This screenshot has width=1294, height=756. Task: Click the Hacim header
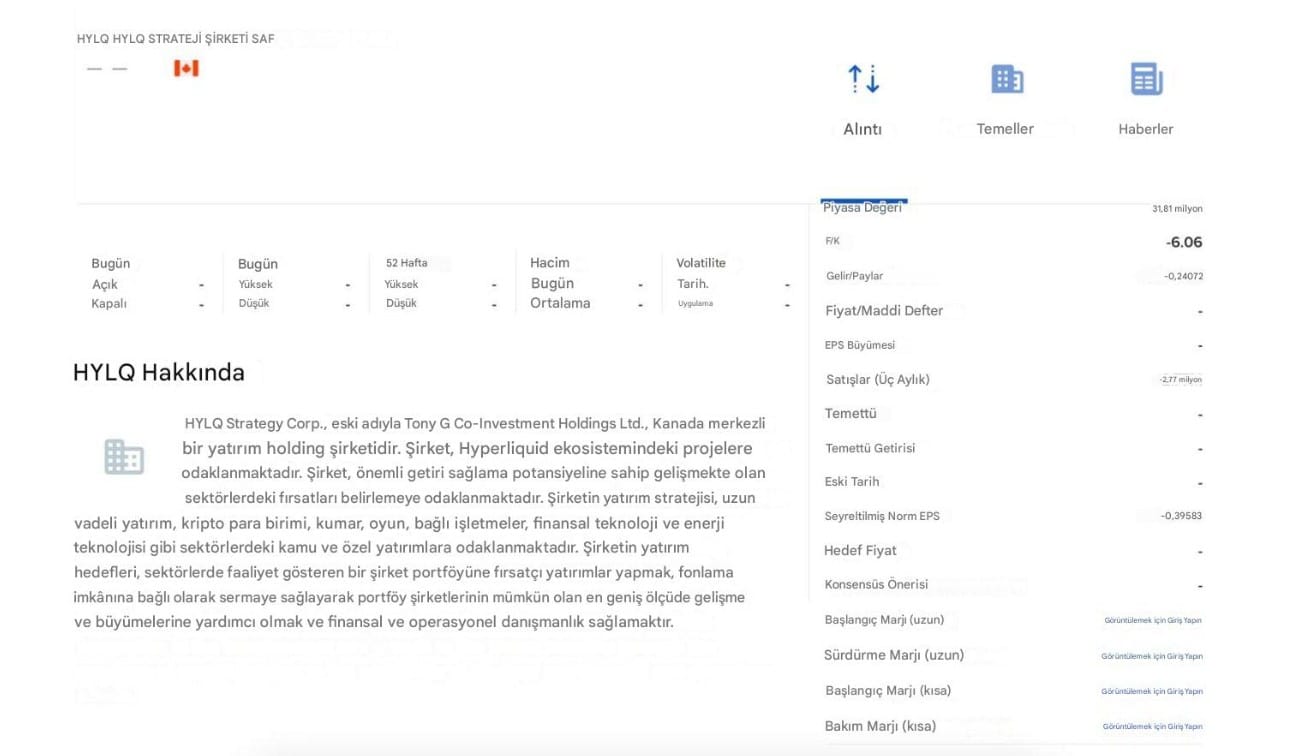[550, 263]
